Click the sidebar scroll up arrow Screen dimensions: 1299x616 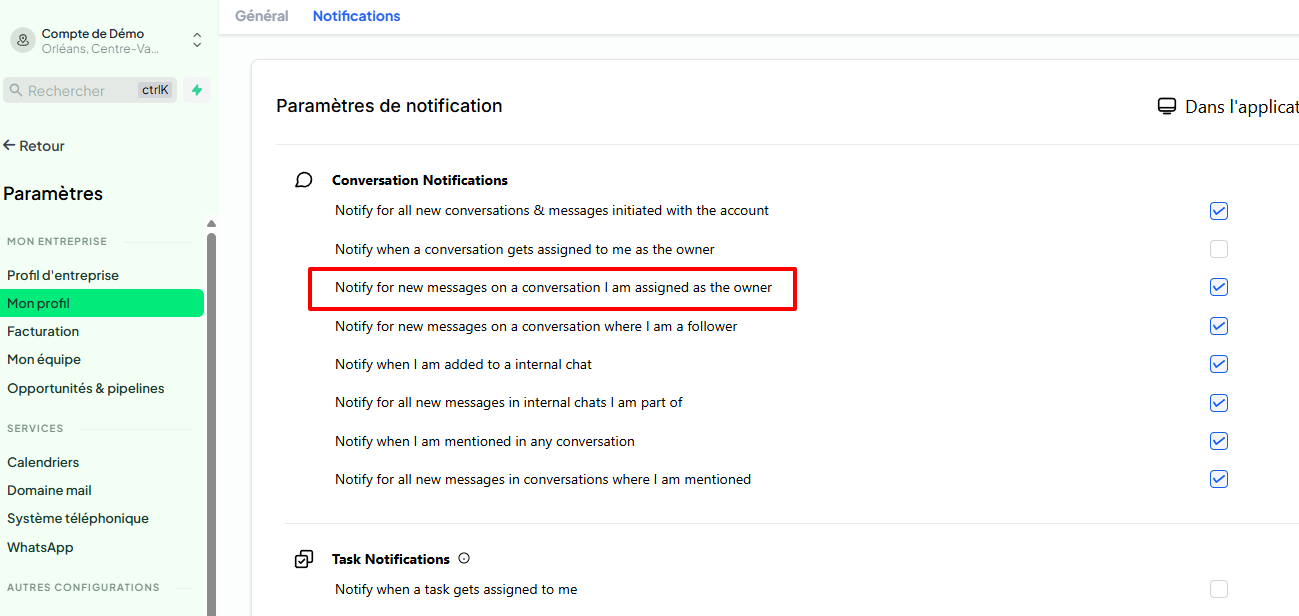pyautogui.click(x=211, y=224)
